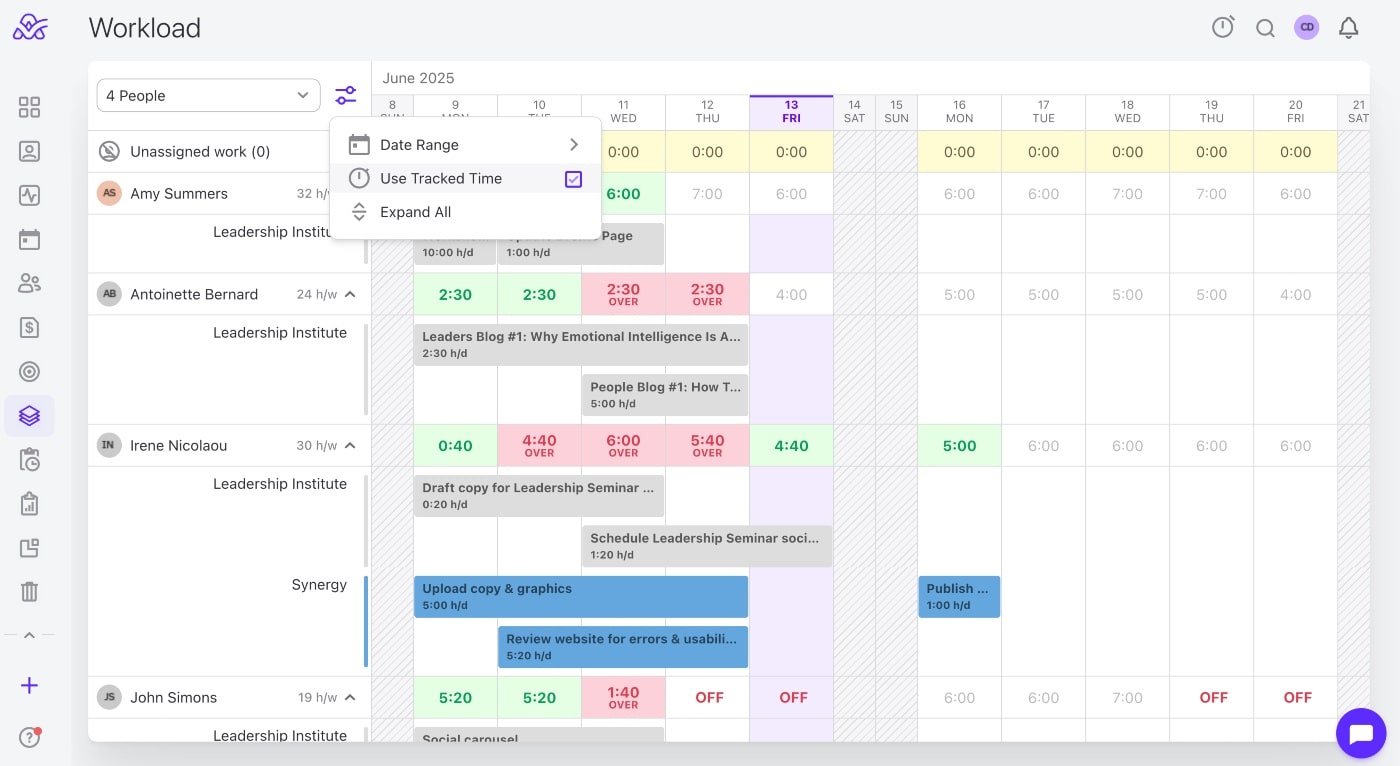The height and width of the screenshot is (766, 1400).
Task: Open the workload filter settings icon
Action: click(346, 96)
